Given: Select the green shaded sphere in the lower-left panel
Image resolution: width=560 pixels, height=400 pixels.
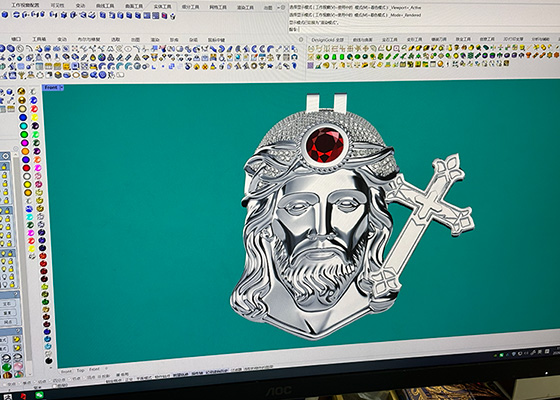Looking at the screenshot, I should click(6, 367).
